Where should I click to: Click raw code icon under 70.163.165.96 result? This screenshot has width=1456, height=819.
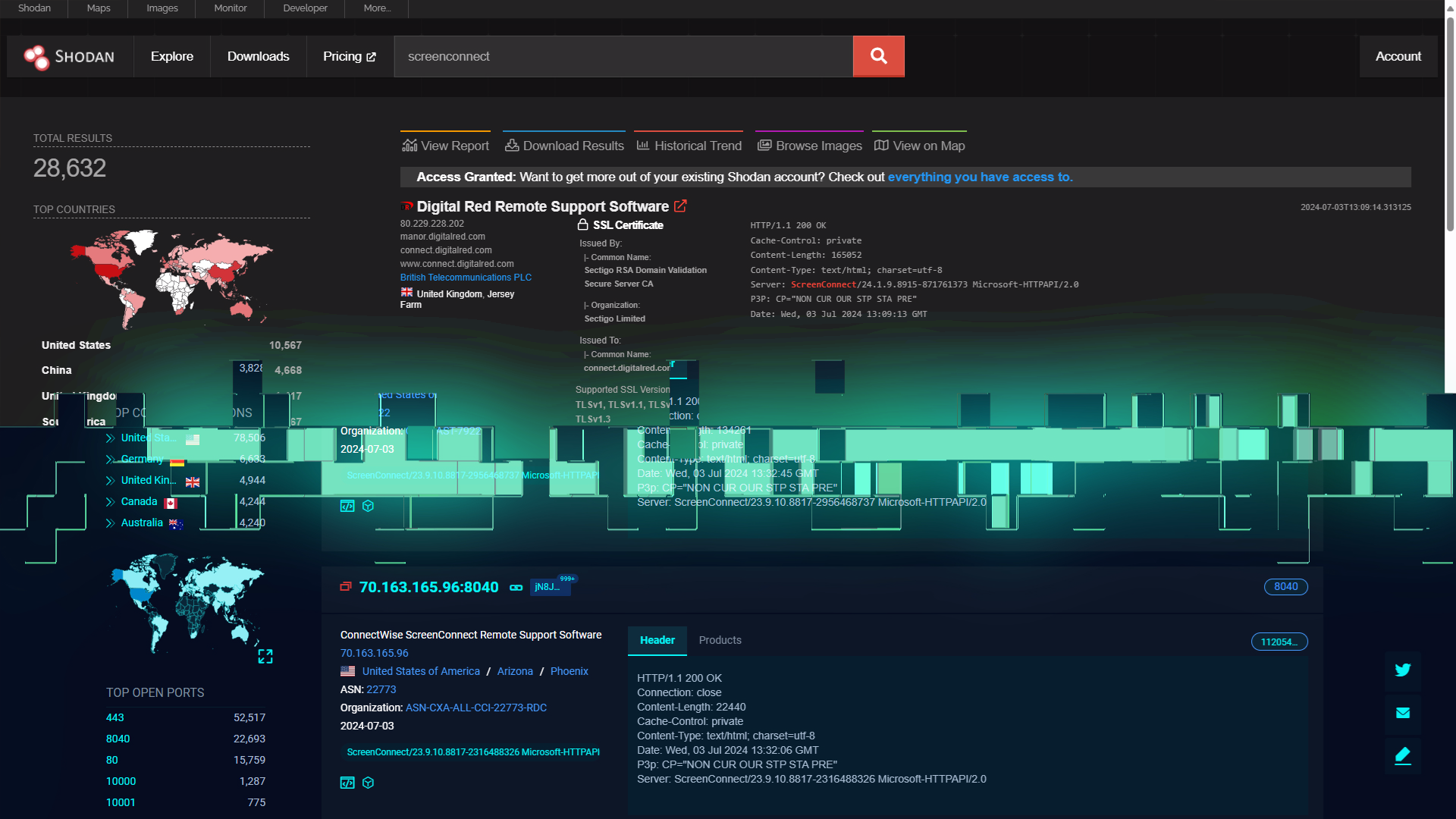(x=347, y=783)
